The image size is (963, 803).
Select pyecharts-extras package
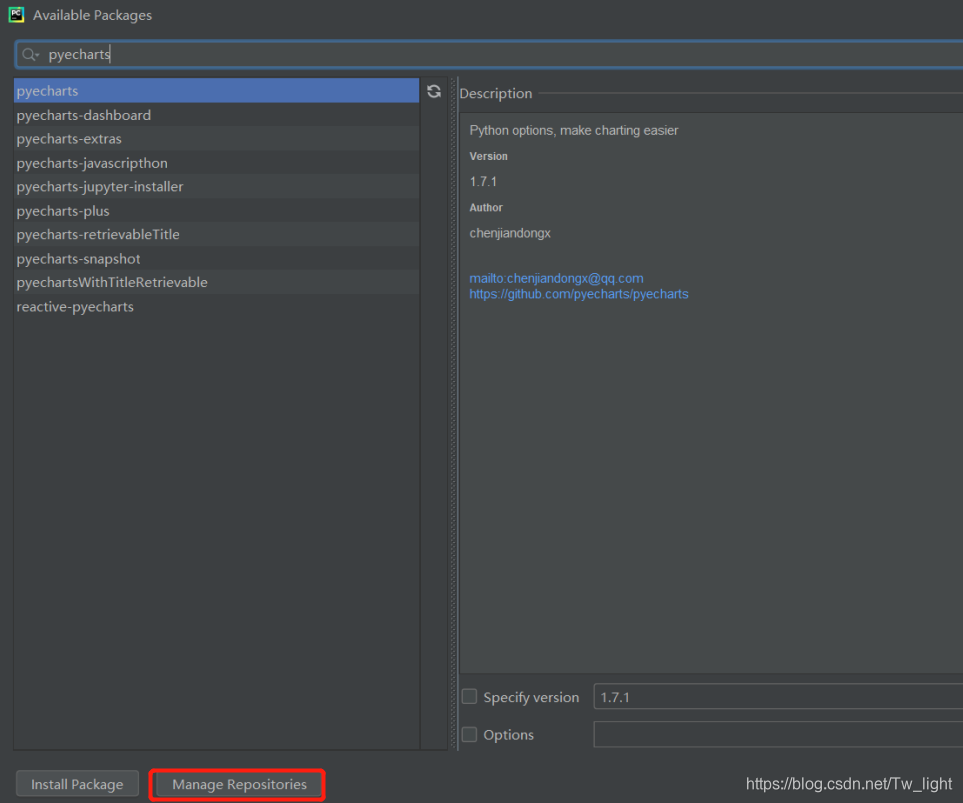(x=216, y=139)
